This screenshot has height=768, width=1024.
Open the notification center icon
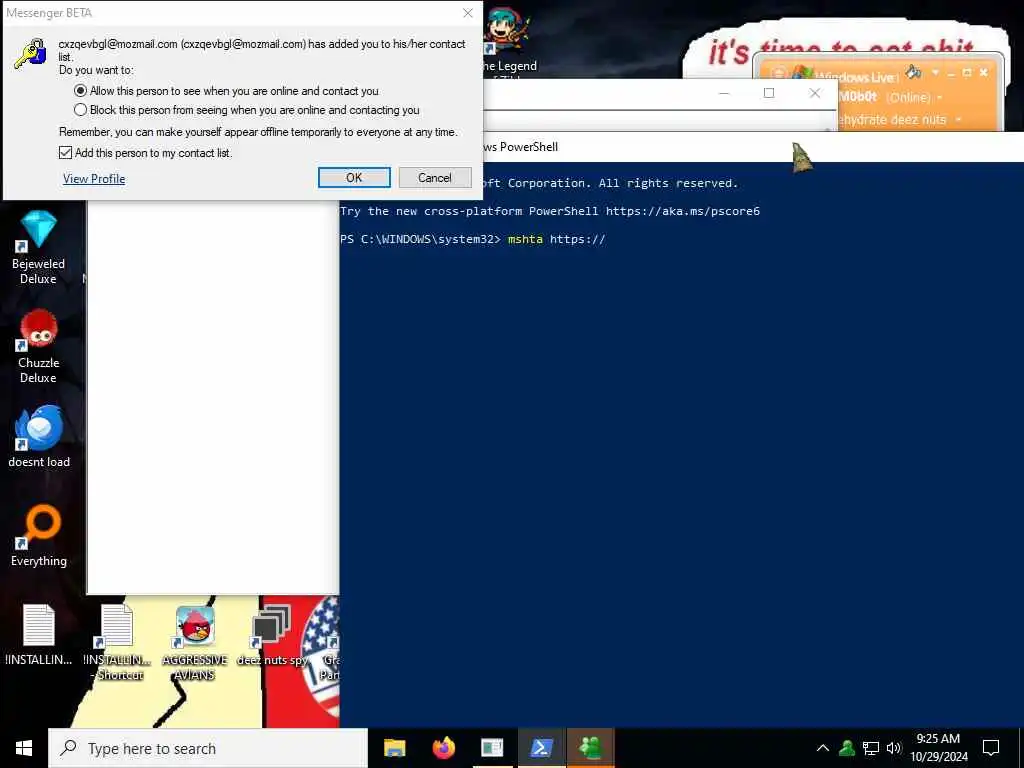pos(991,748)
